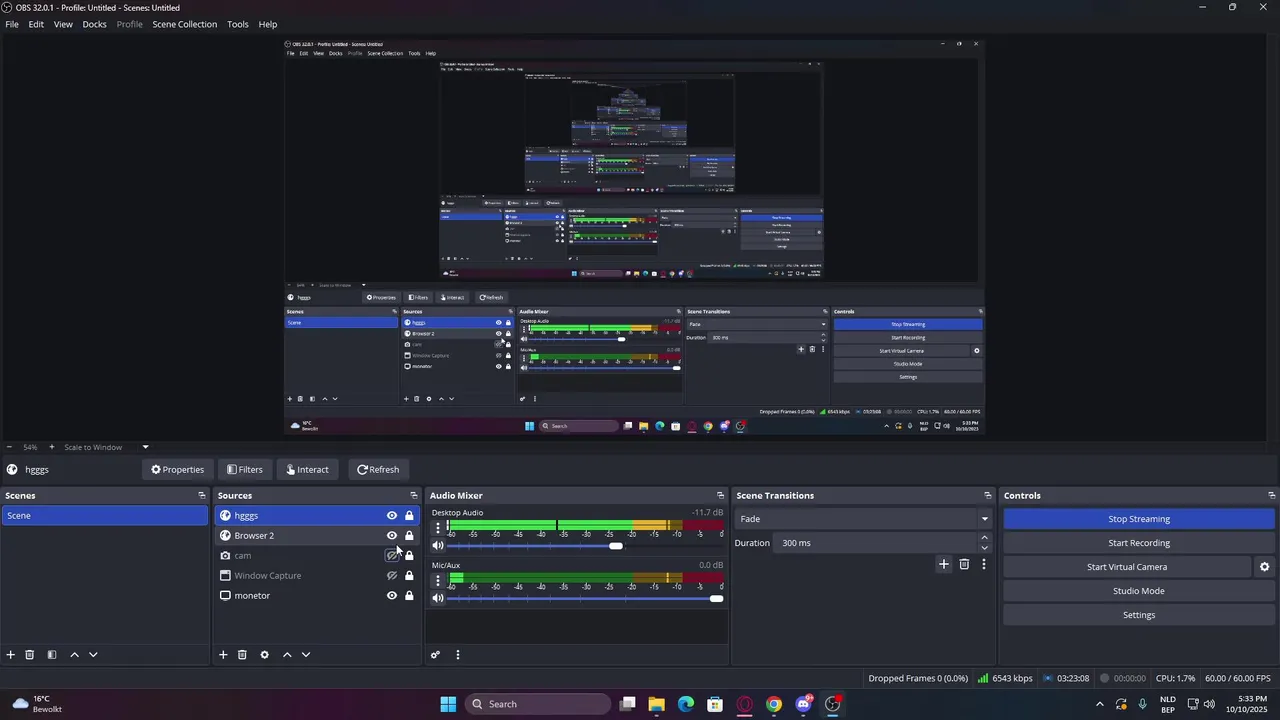
Task: Open Audio Mixer menu three dots at bottom
Action: pos(458,655)
